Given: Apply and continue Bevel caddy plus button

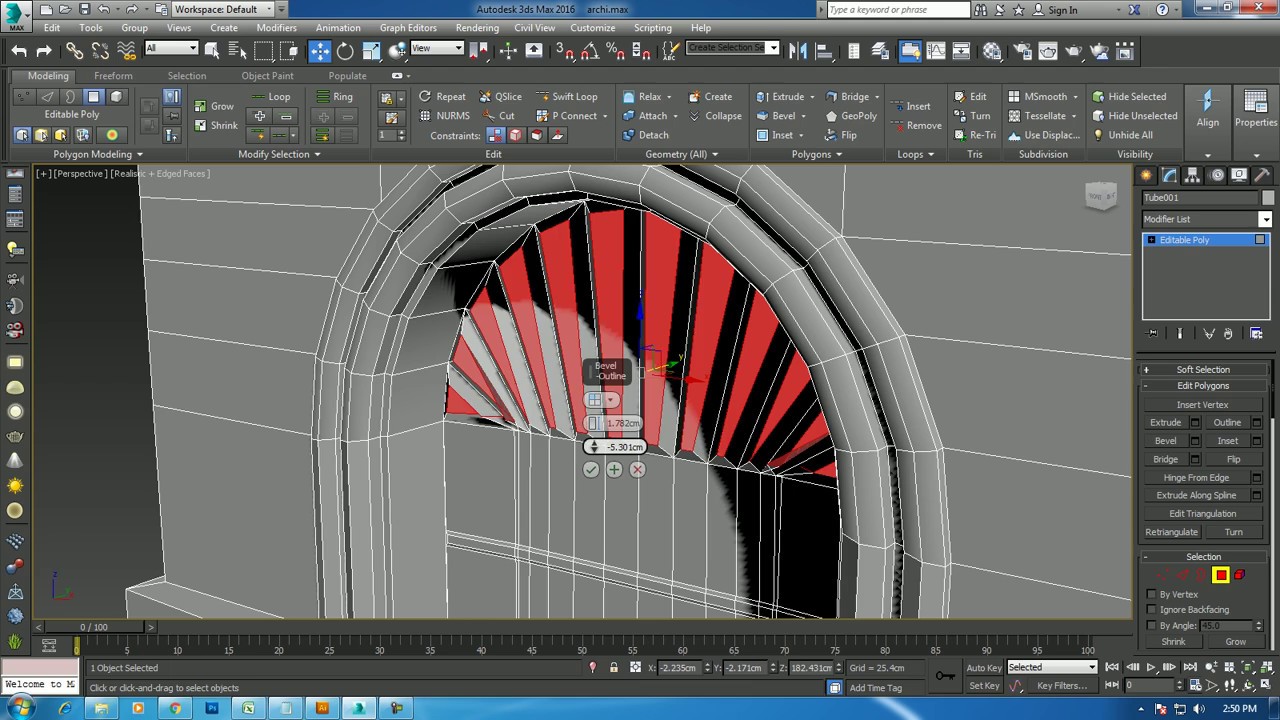Looking at the screenshot, I should [x=614, y=470].
